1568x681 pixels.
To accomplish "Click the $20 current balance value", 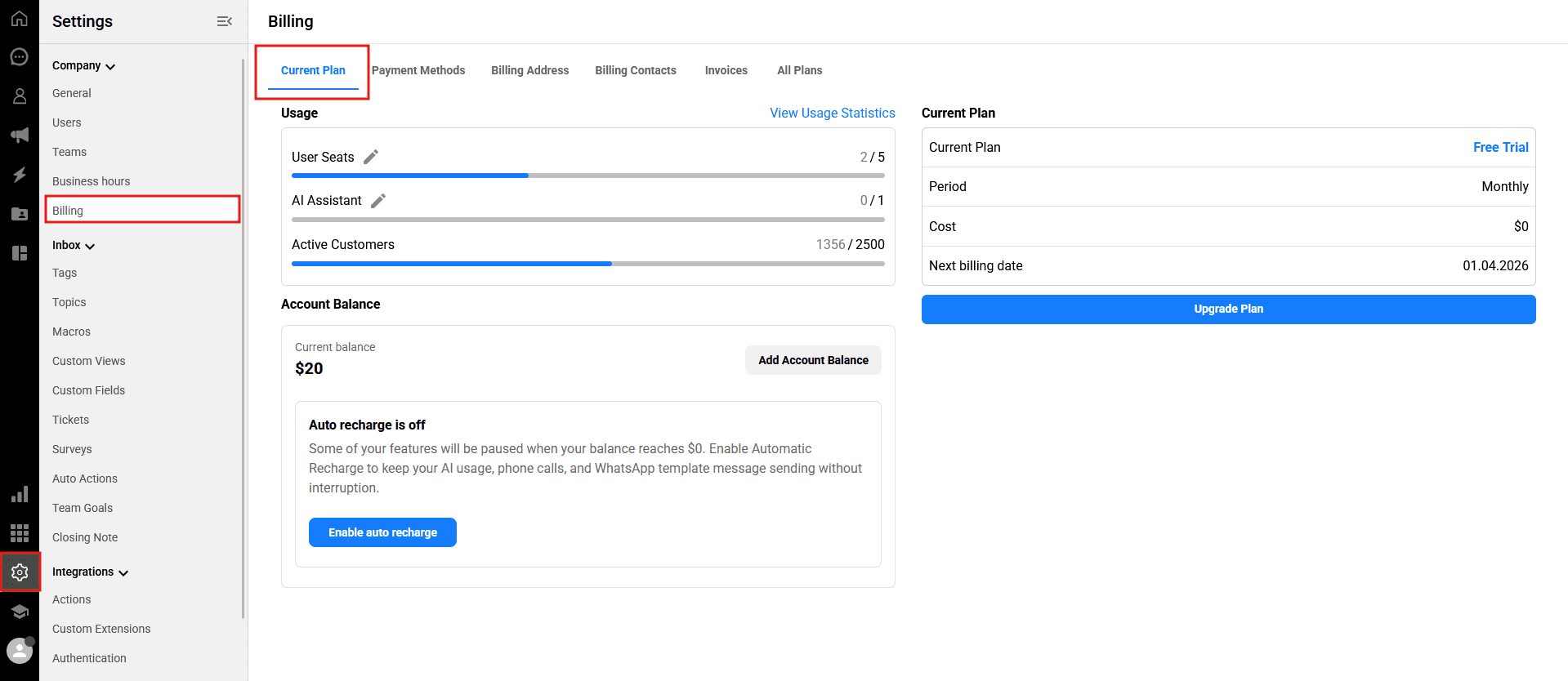I will (309, 368).
